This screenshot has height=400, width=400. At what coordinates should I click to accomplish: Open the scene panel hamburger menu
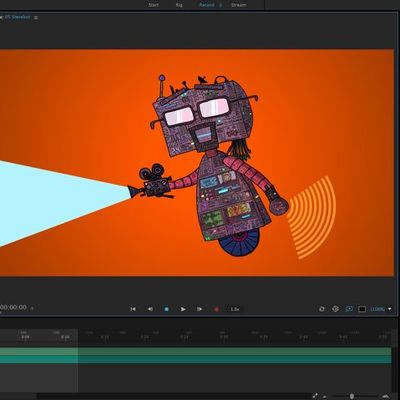(x=36, y=17)
